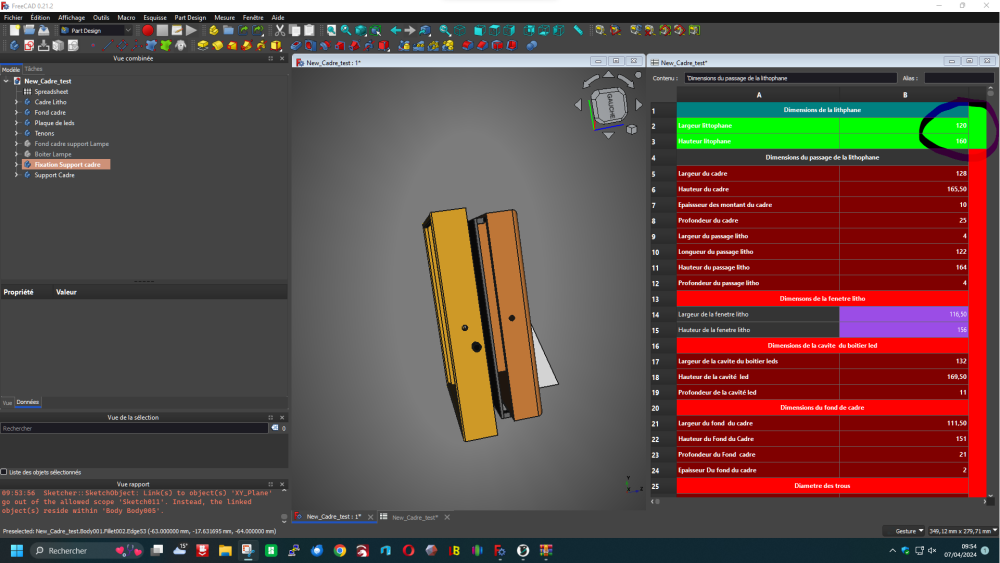The image size is (1000, 563).
Task: Switch to the New_Cadre_test spreadsheet tab
Action: tap(413, 517)
